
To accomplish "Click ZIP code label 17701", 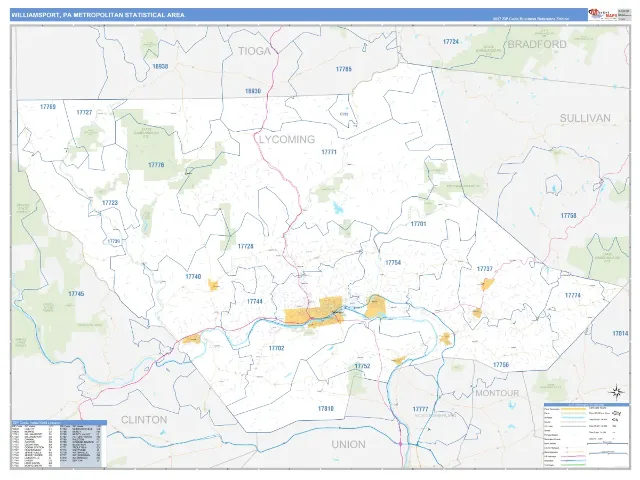I will coord(418,224).
